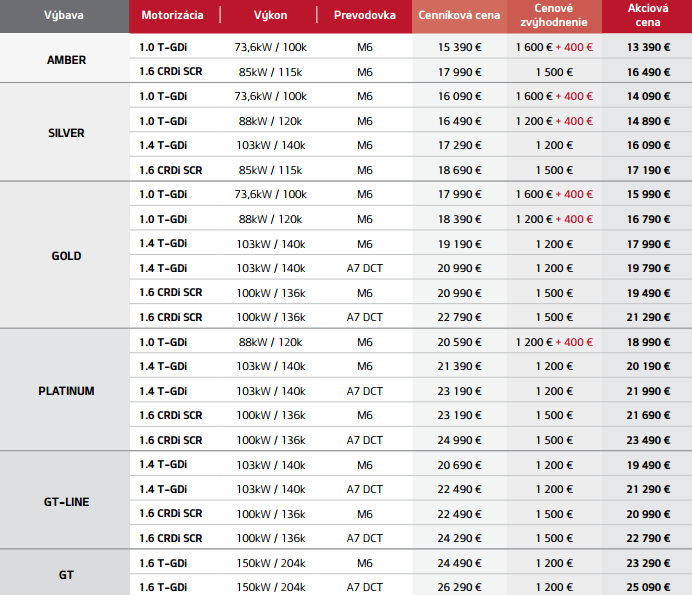Click the Výbava column header
Screen dimensions: 692x595
[65, 16]
